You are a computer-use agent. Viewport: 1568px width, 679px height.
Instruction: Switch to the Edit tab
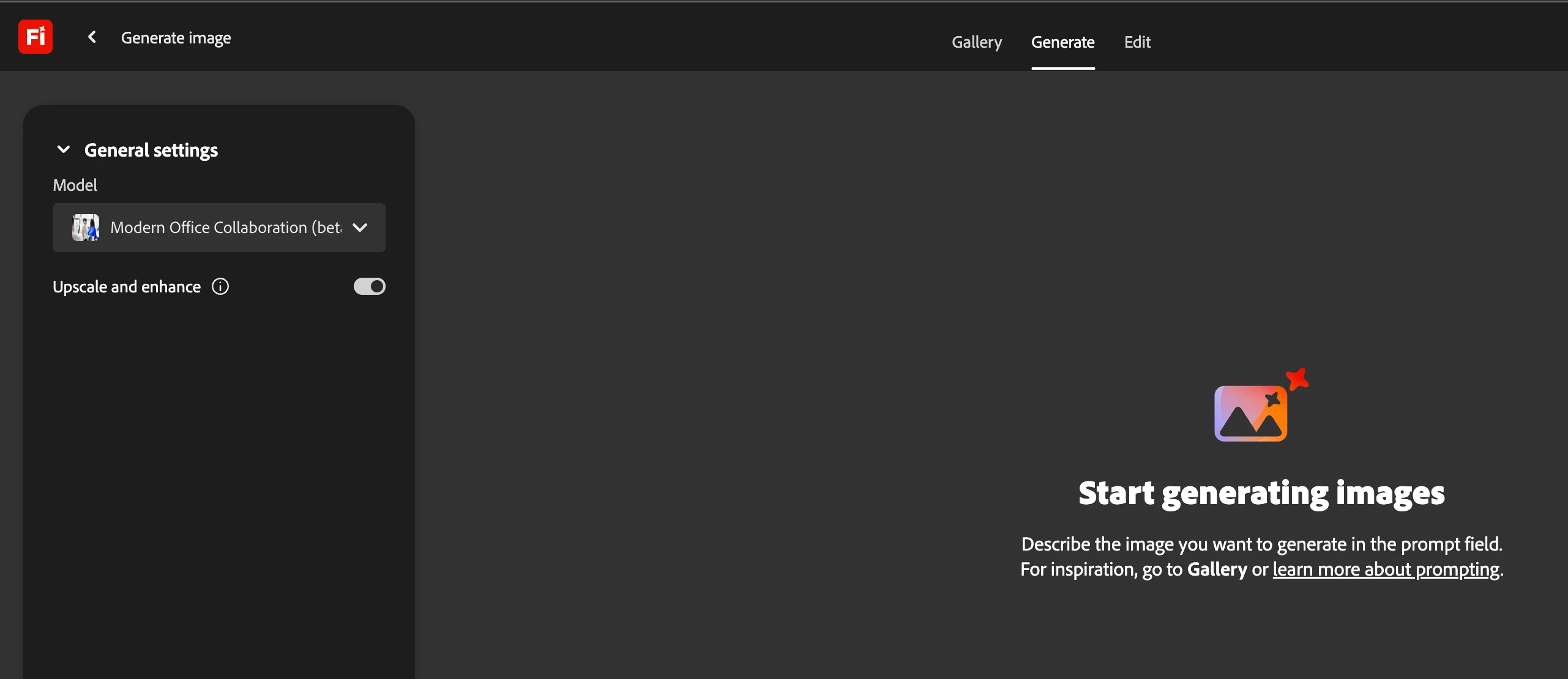1137,42
